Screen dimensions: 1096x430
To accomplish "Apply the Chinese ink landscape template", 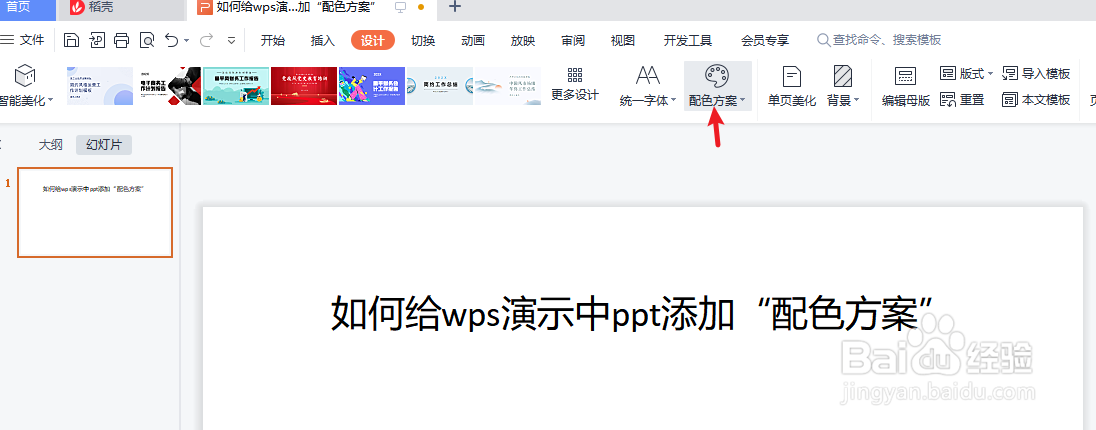I will click(507, 86).
